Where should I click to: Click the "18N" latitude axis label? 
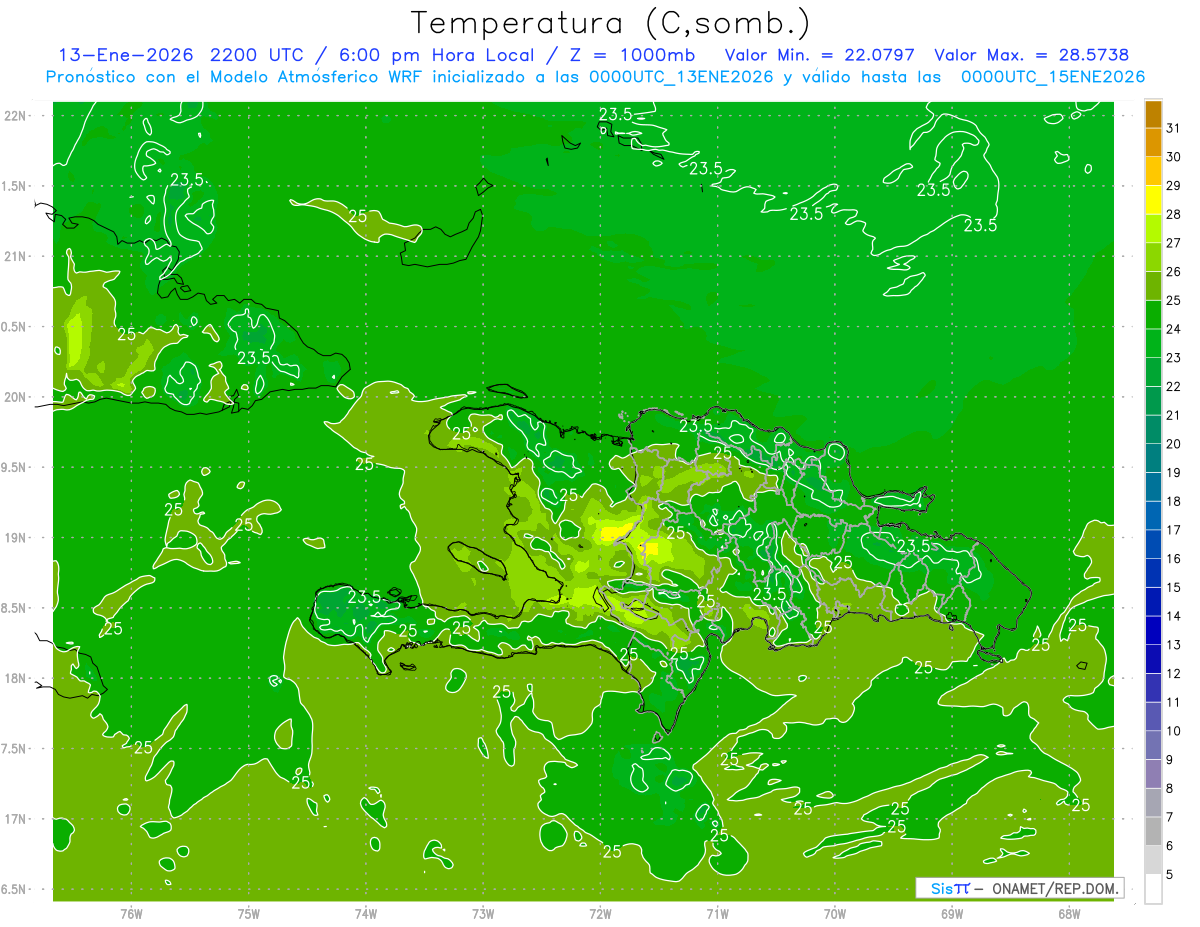pyautogui.click(x=17, y=679)
